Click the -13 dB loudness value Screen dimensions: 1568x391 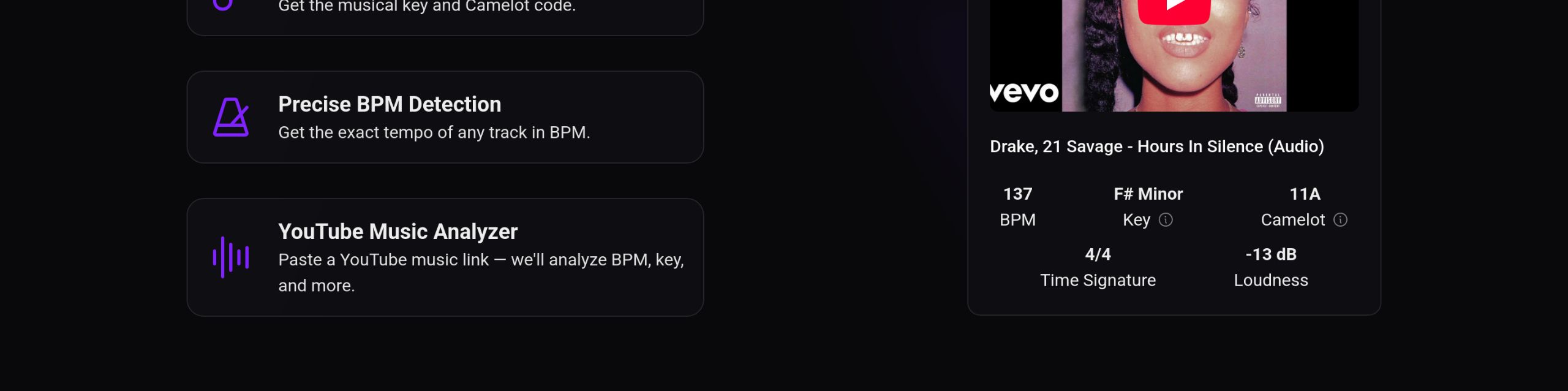click(x=1271, y=254)
